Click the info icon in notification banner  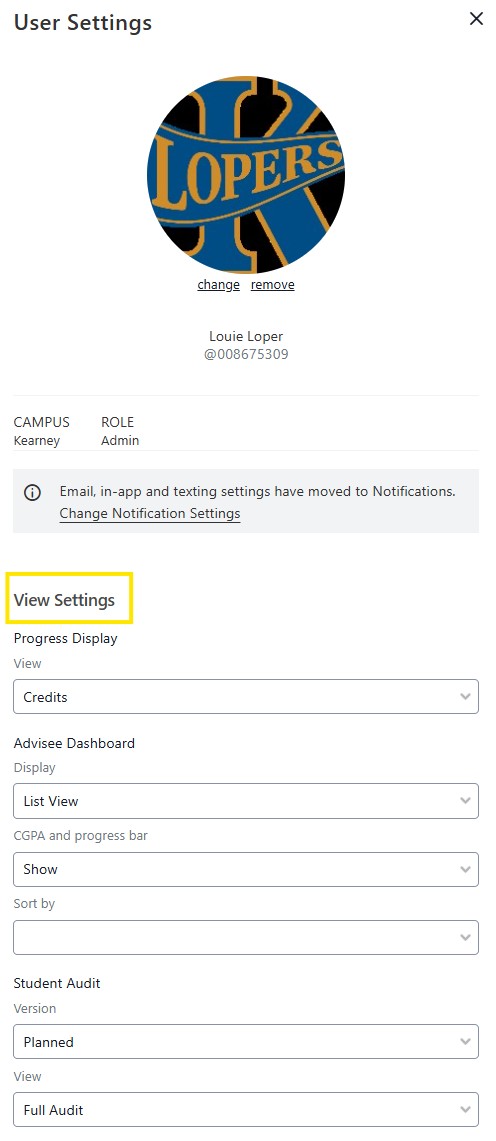point(33,493)
